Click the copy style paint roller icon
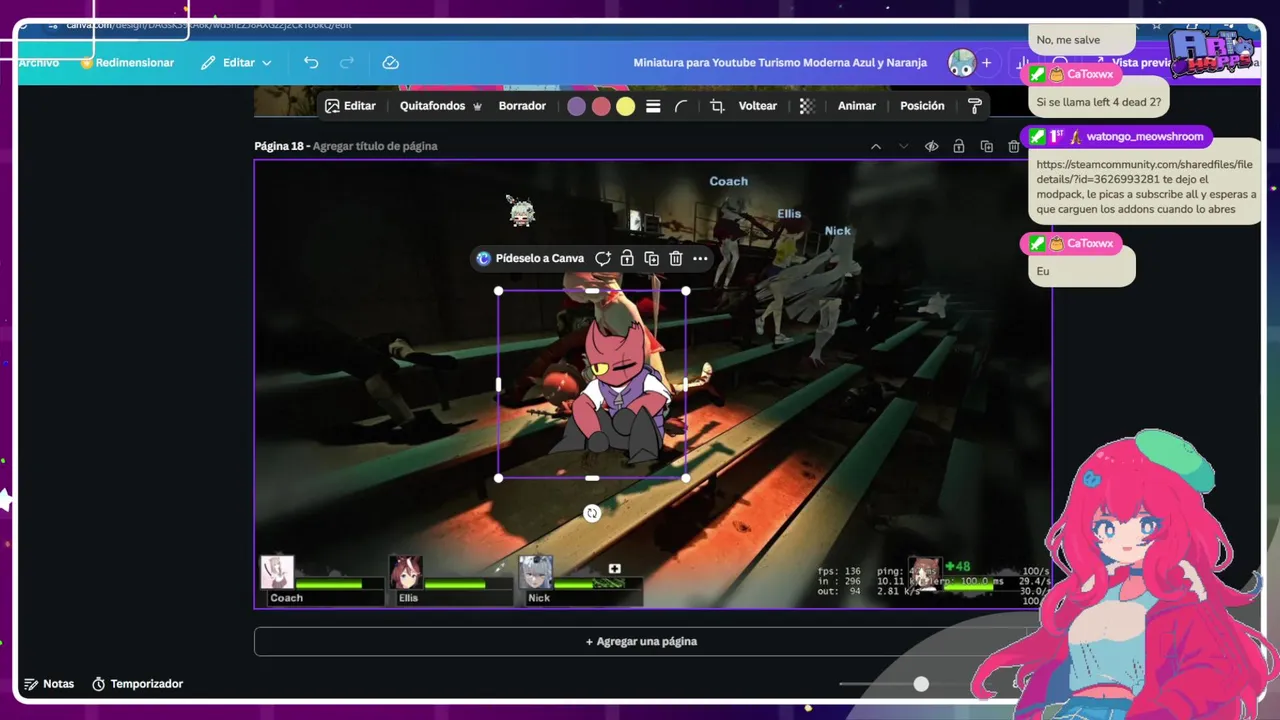This screenshot has width=1280, height=720. pyautogui.click(x=975, y=106)
